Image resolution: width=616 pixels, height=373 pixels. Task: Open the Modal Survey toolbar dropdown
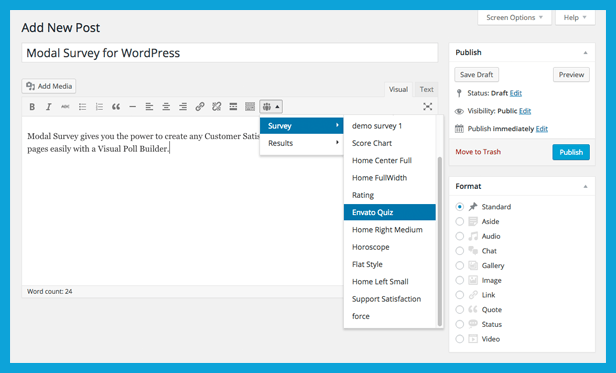point(271,107)
